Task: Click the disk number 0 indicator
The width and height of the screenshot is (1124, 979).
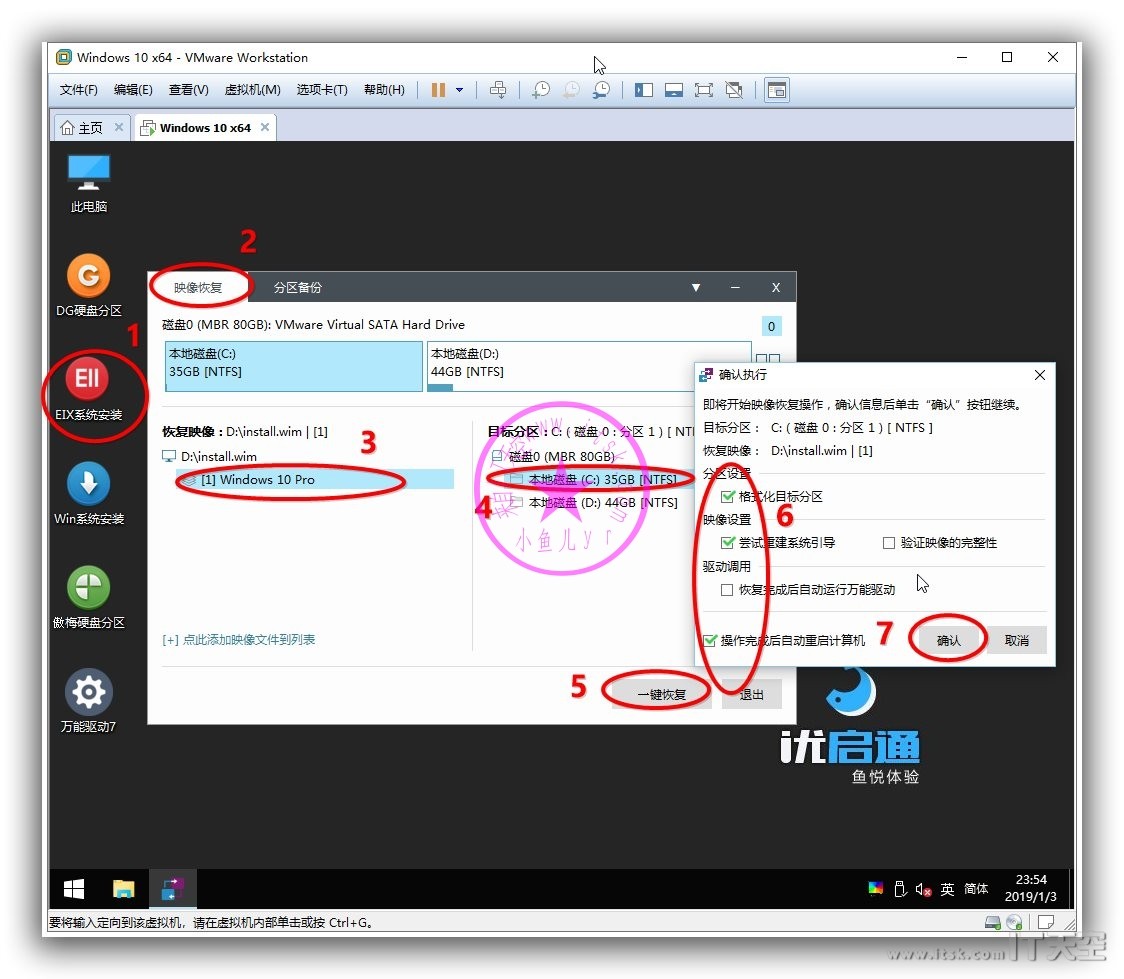Action: point(771,327)
